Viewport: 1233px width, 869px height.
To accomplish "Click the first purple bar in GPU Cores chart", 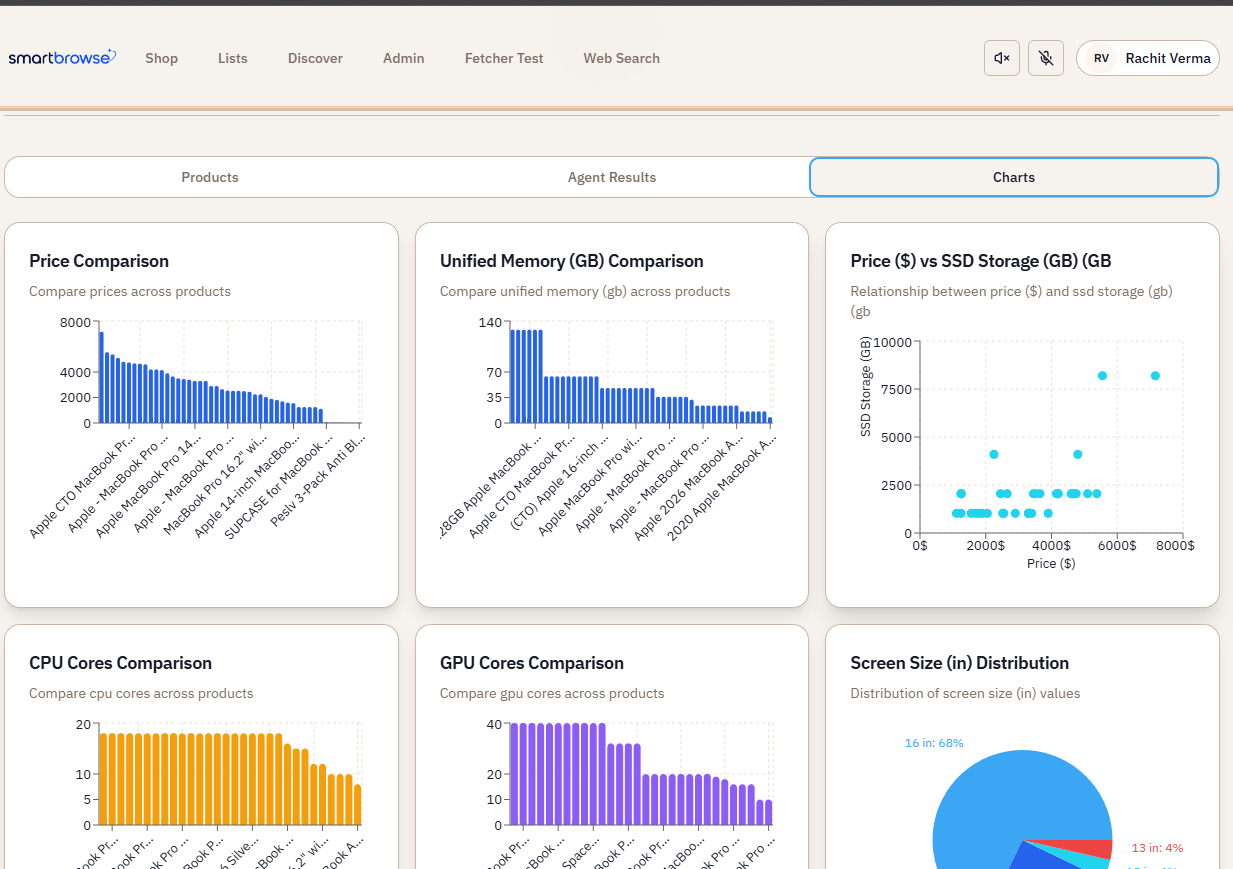I will [514, 774].
